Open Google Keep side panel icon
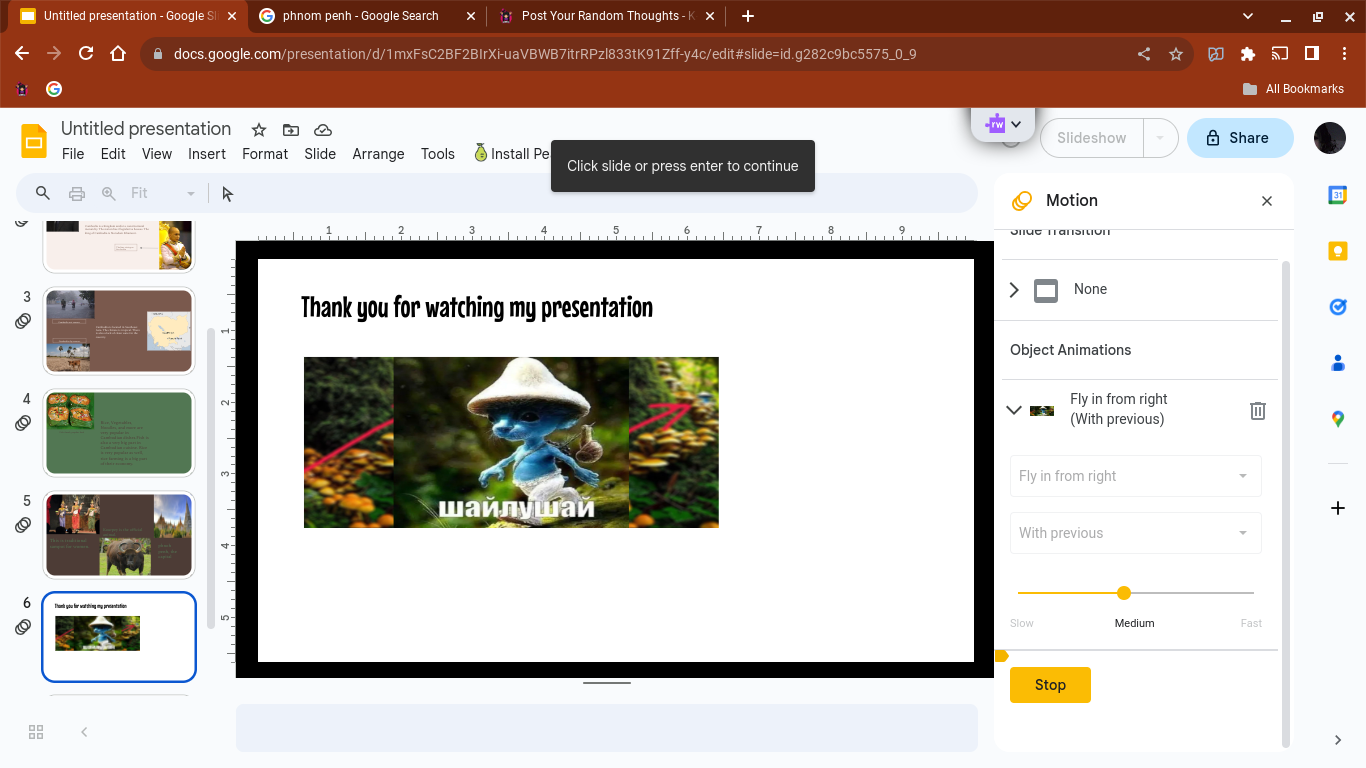This screenshot has width=1366, height=768. pos(1338,251)
